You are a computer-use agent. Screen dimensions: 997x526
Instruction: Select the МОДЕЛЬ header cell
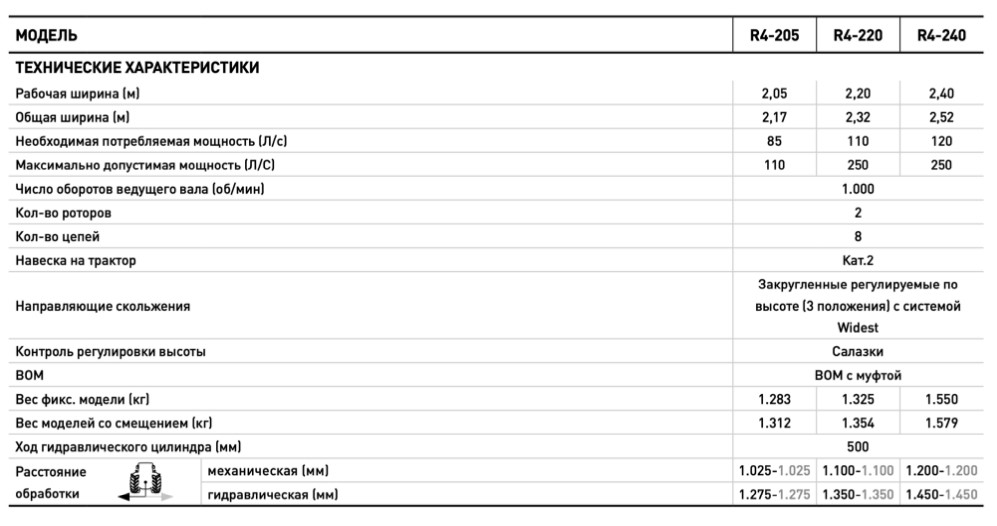42,36
